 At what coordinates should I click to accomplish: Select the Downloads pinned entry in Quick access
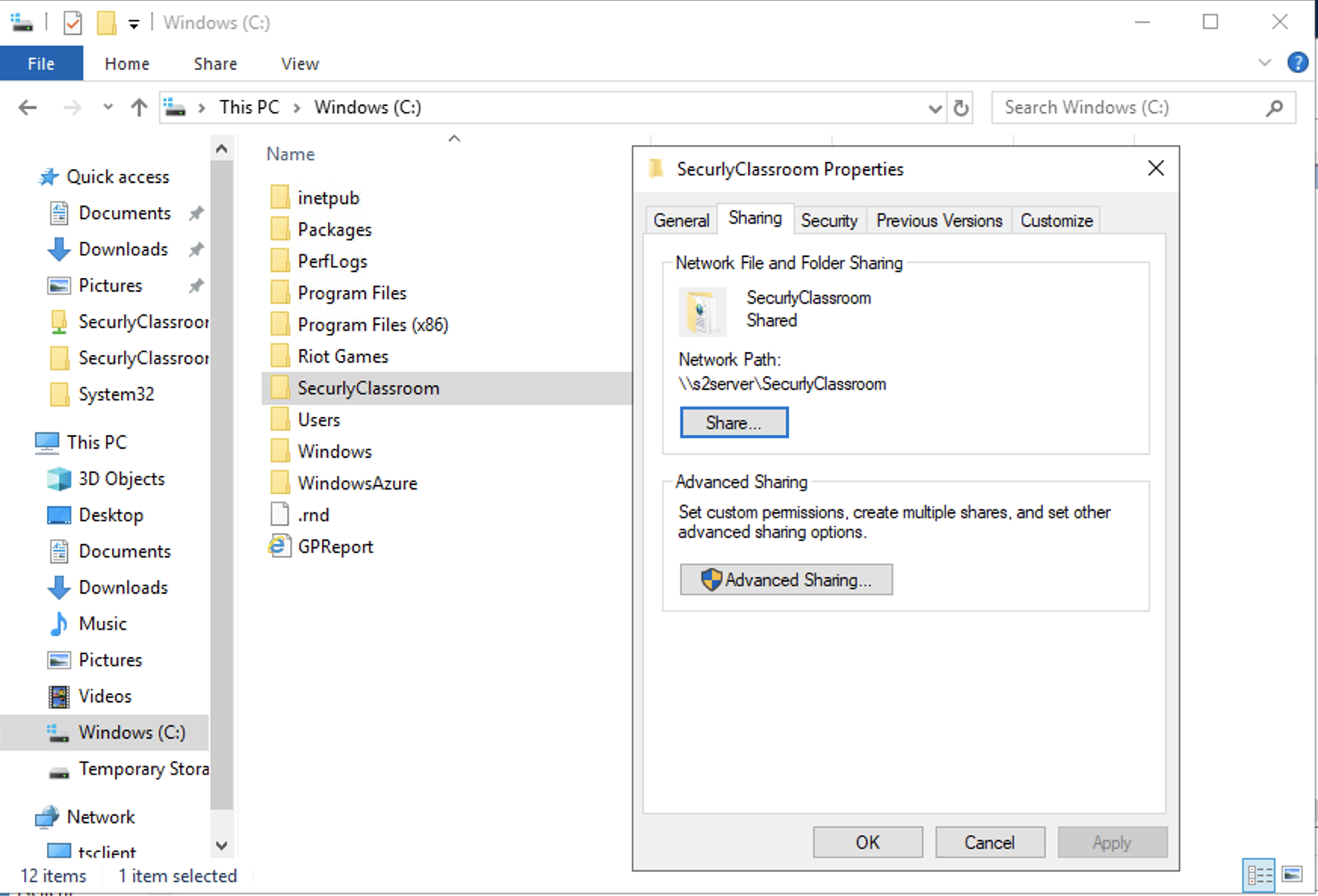122,249
